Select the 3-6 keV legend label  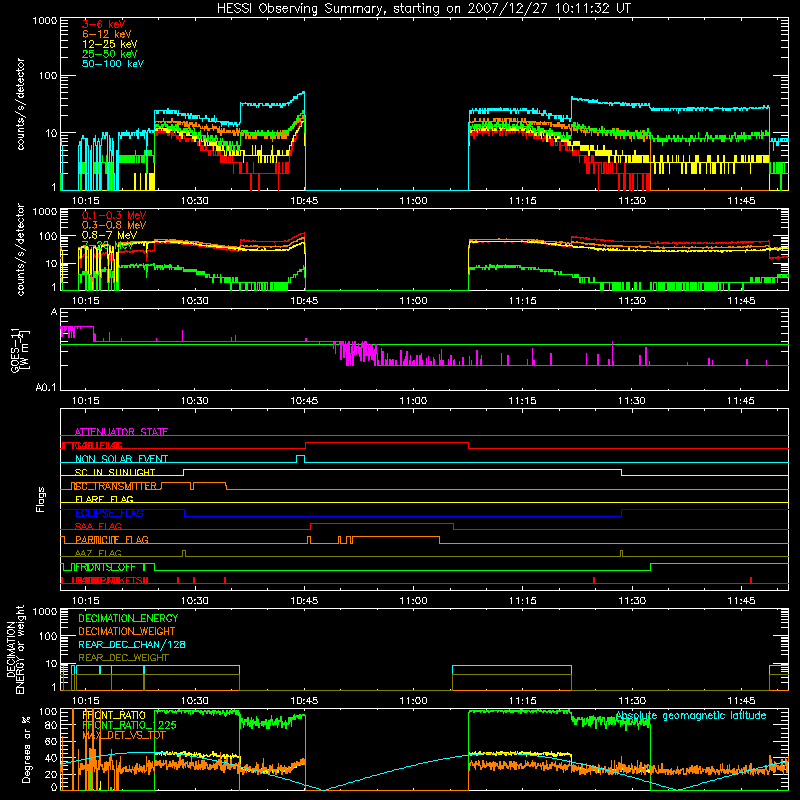[103, 24]
